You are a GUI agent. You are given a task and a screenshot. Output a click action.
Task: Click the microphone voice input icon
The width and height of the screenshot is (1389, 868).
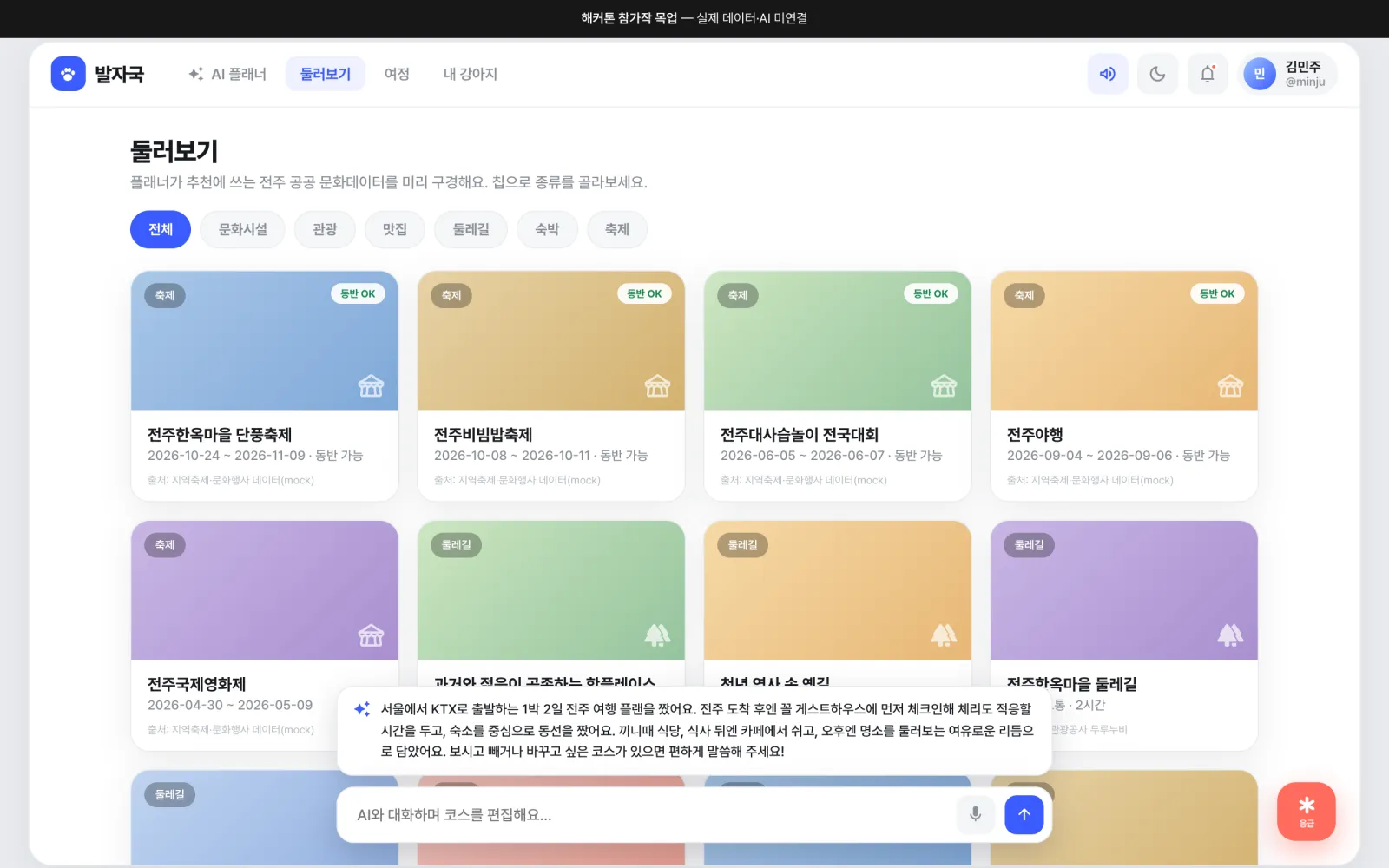[976, 814]
